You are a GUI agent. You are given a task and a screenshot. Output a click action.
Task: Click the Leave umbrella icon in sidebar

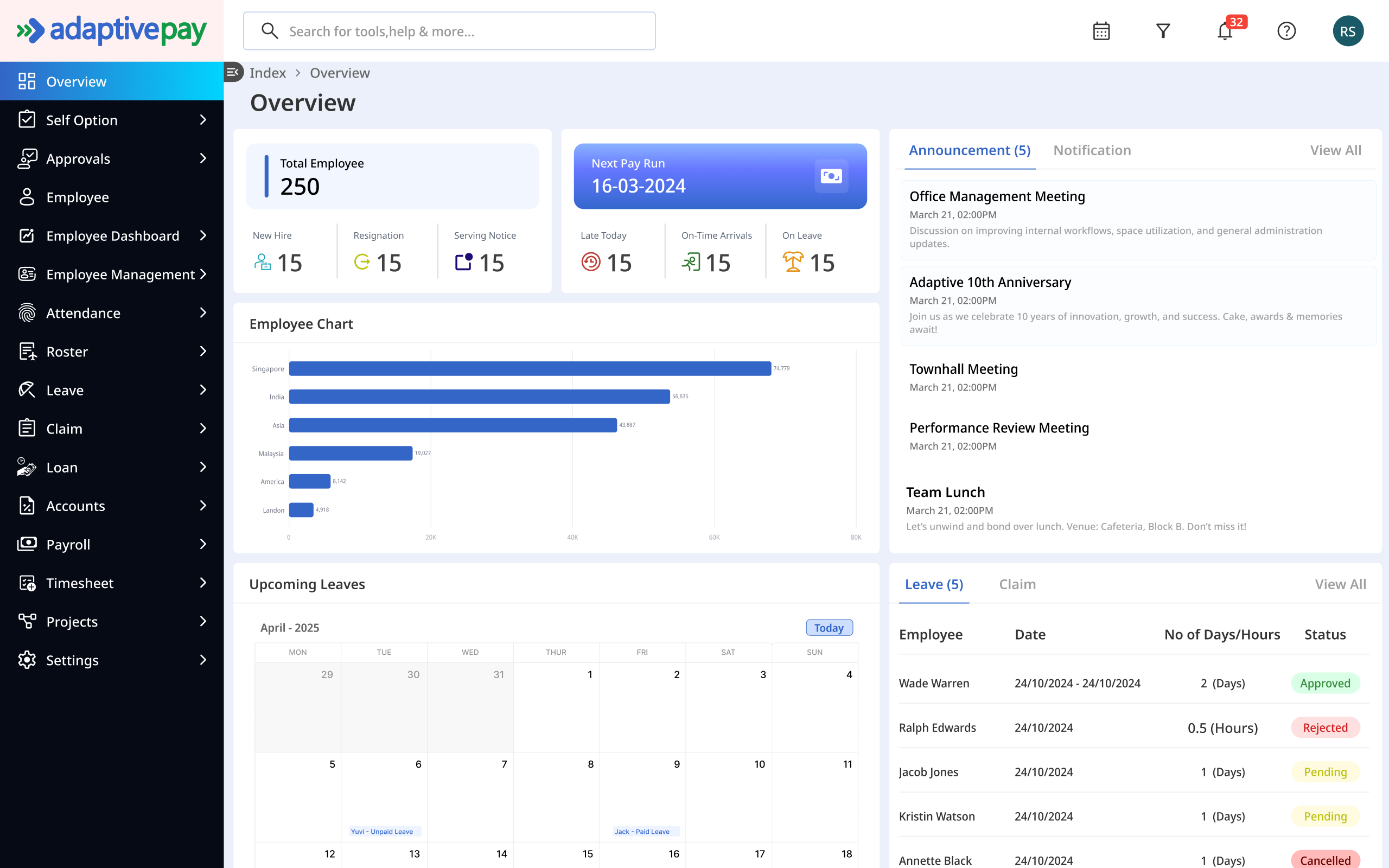click(x=27, y=390)
